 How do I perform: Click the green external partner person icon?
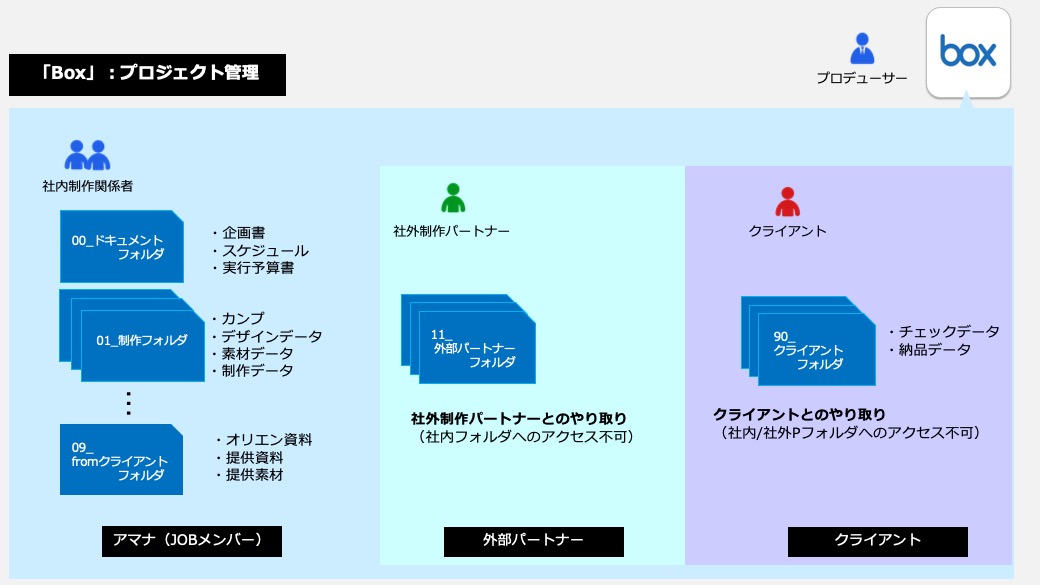click(x=453, y=198)
